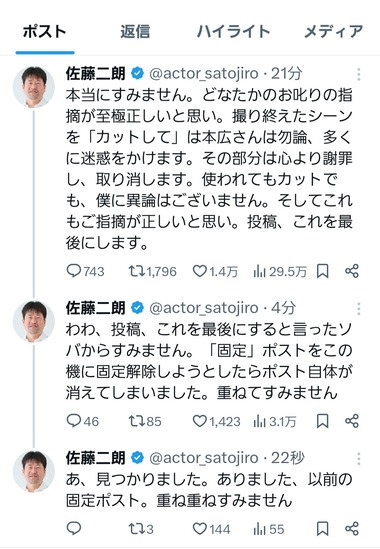Viewport: 380px width, 549px height.
Task: Open more options on the 22秒 post
Action: pyautogui.click(x=359, y=458)
